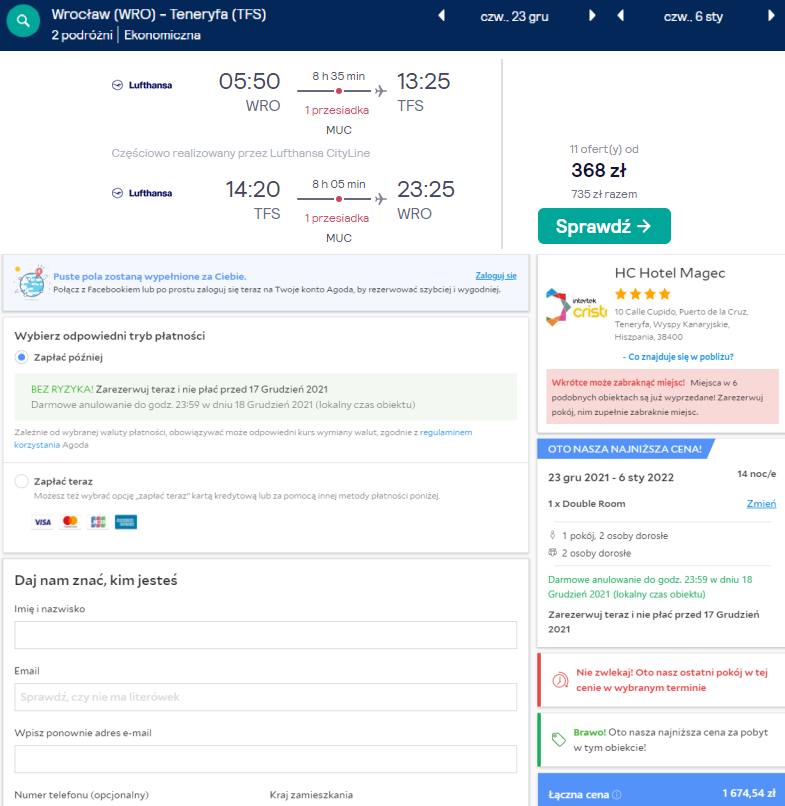
Task: Click the Lufthansa logo on return flight
Action: (142, 193)
